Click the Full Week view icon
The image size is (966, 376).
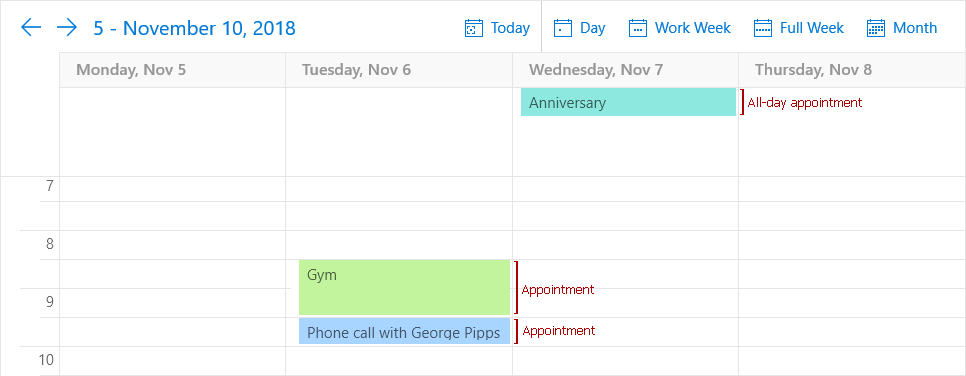tap(763, 28)
